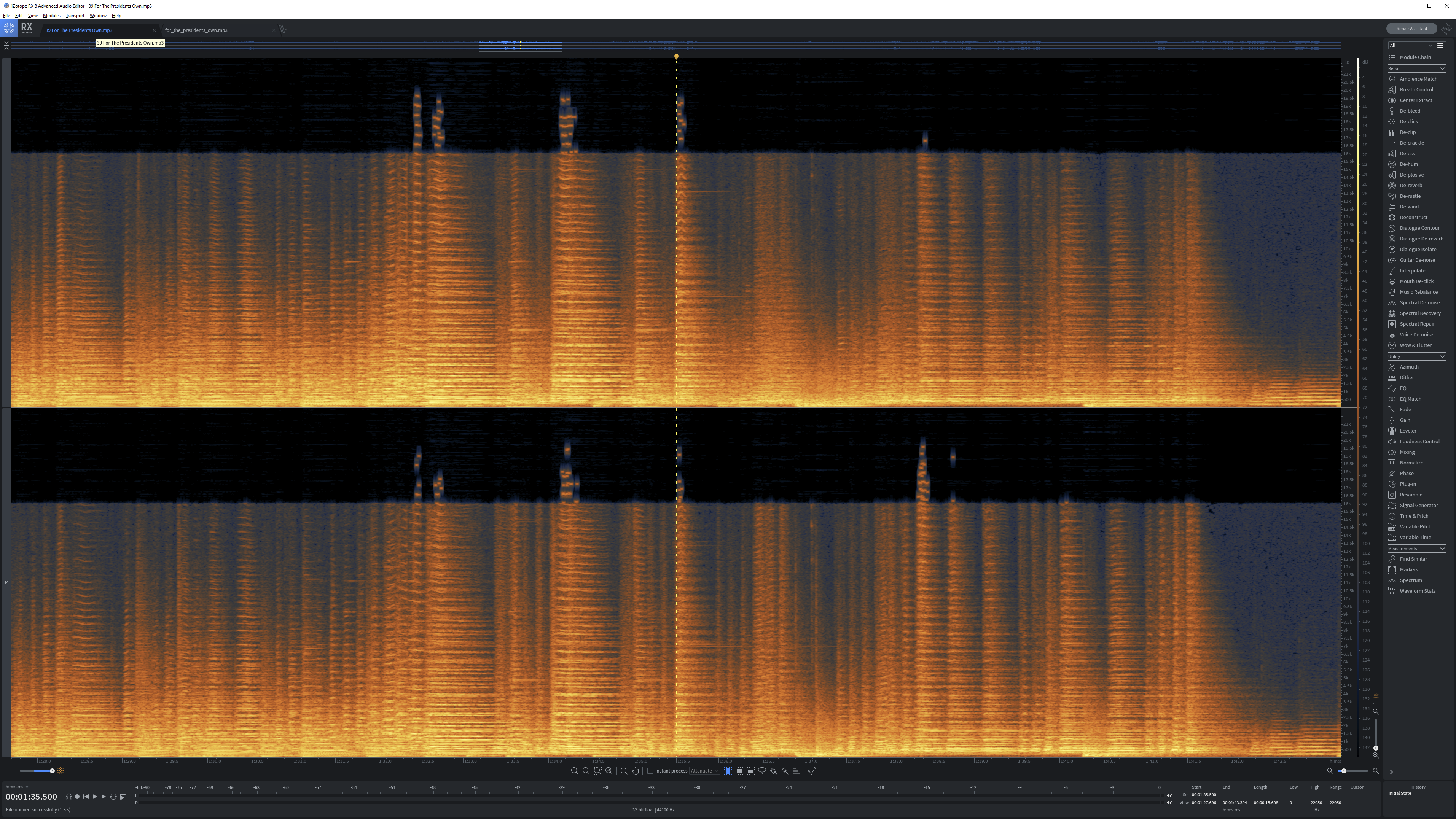Toggle input monitoring headphones button
This screenshot has height=819, width=1456.
[68, 797]
